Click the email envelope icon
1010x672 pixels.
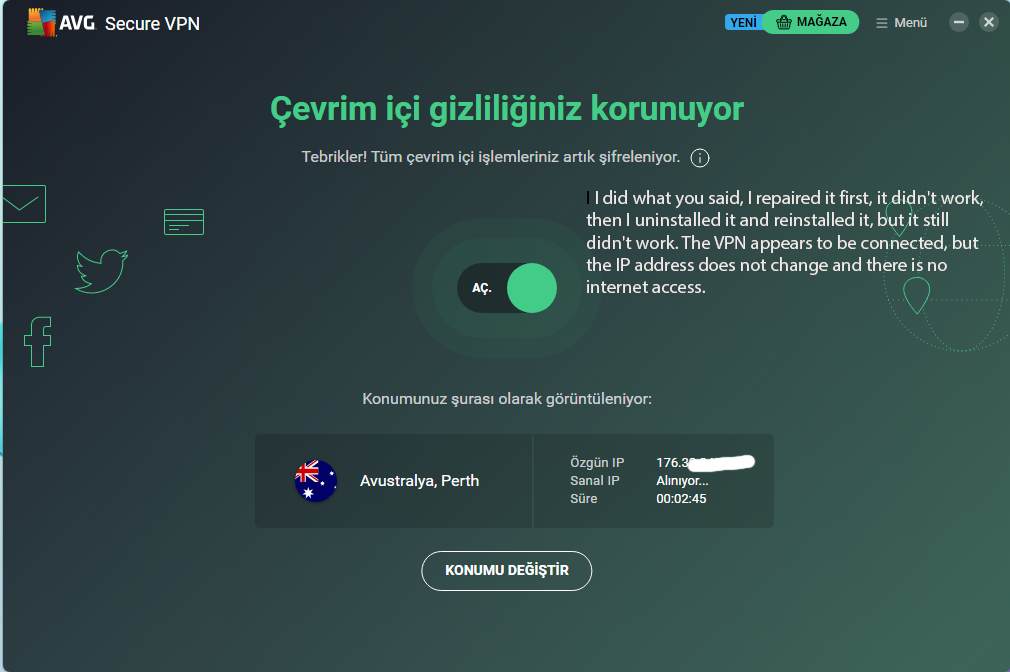23,204
